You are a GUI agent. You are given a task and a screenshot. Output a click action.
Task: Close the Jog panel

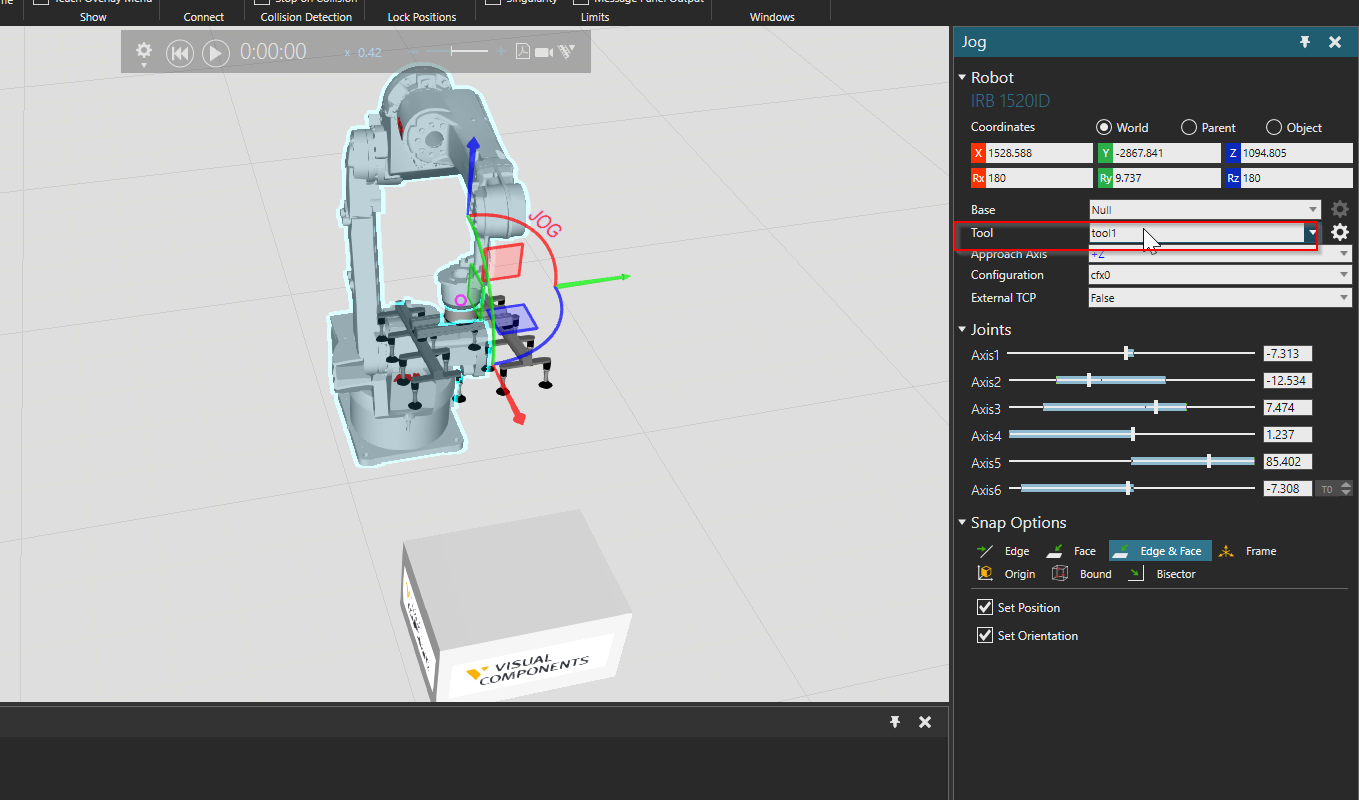click(1335, 42)
